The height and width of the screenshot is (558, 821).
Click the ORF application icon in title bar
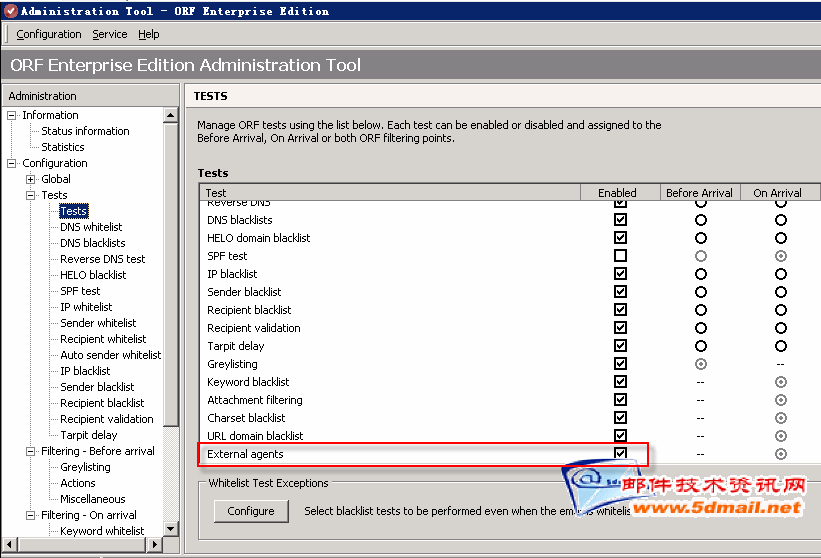(9, 11)
